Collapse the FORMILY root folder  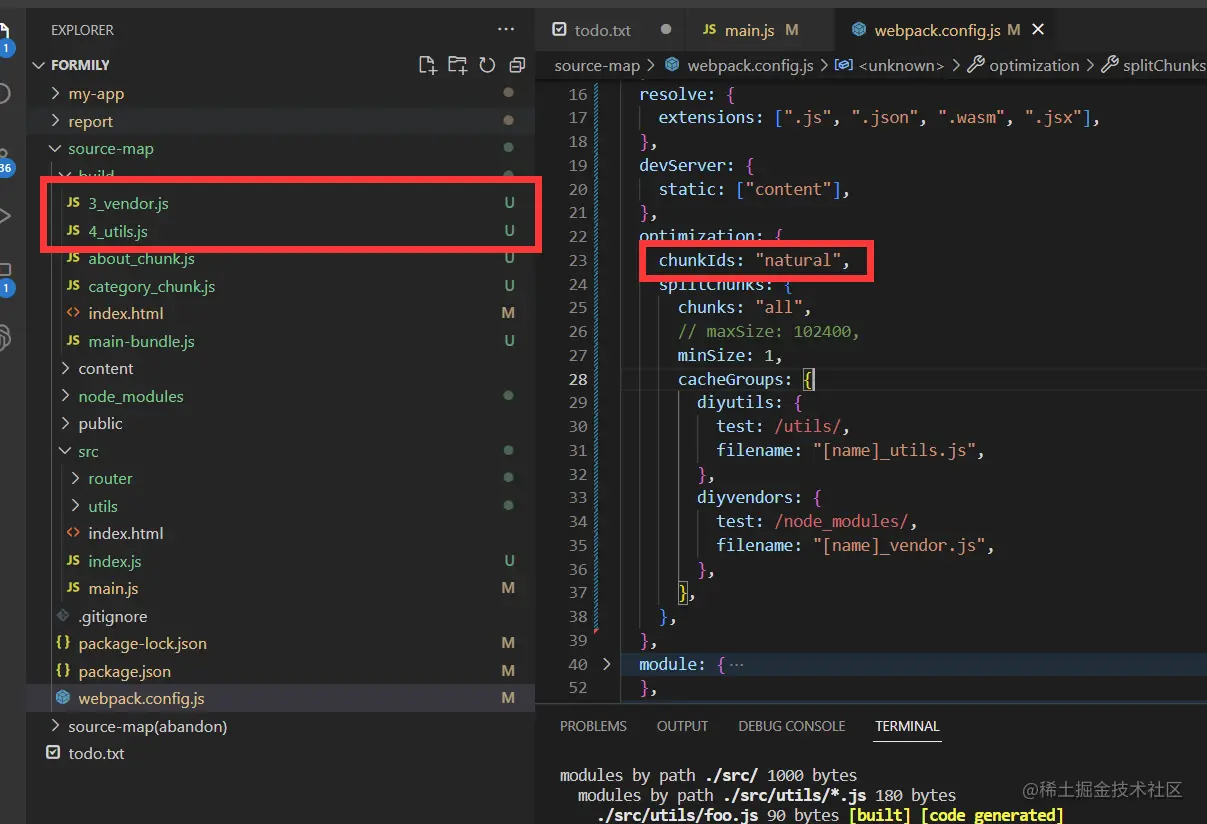[x=40, y=65]
